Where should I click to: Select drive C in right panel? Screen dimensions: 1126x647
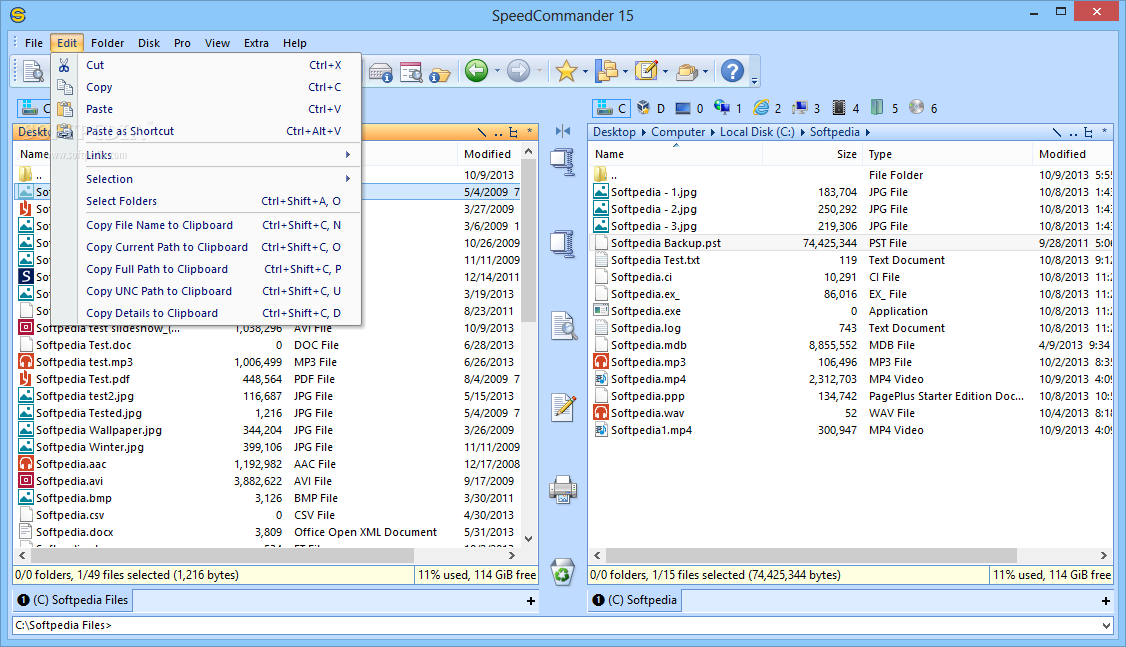click(x=612, y=108)
